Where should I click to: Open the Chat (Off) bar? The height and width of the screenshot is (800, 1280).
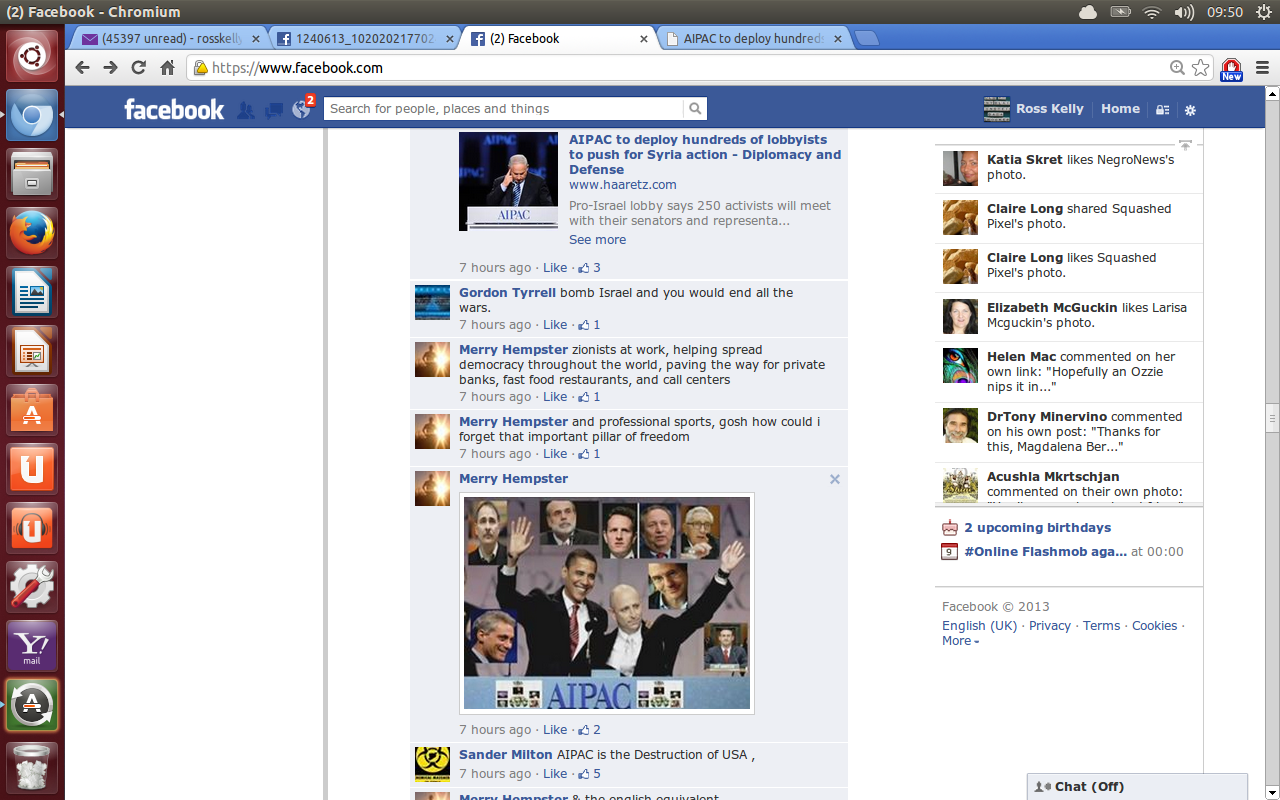point(1137,787)
